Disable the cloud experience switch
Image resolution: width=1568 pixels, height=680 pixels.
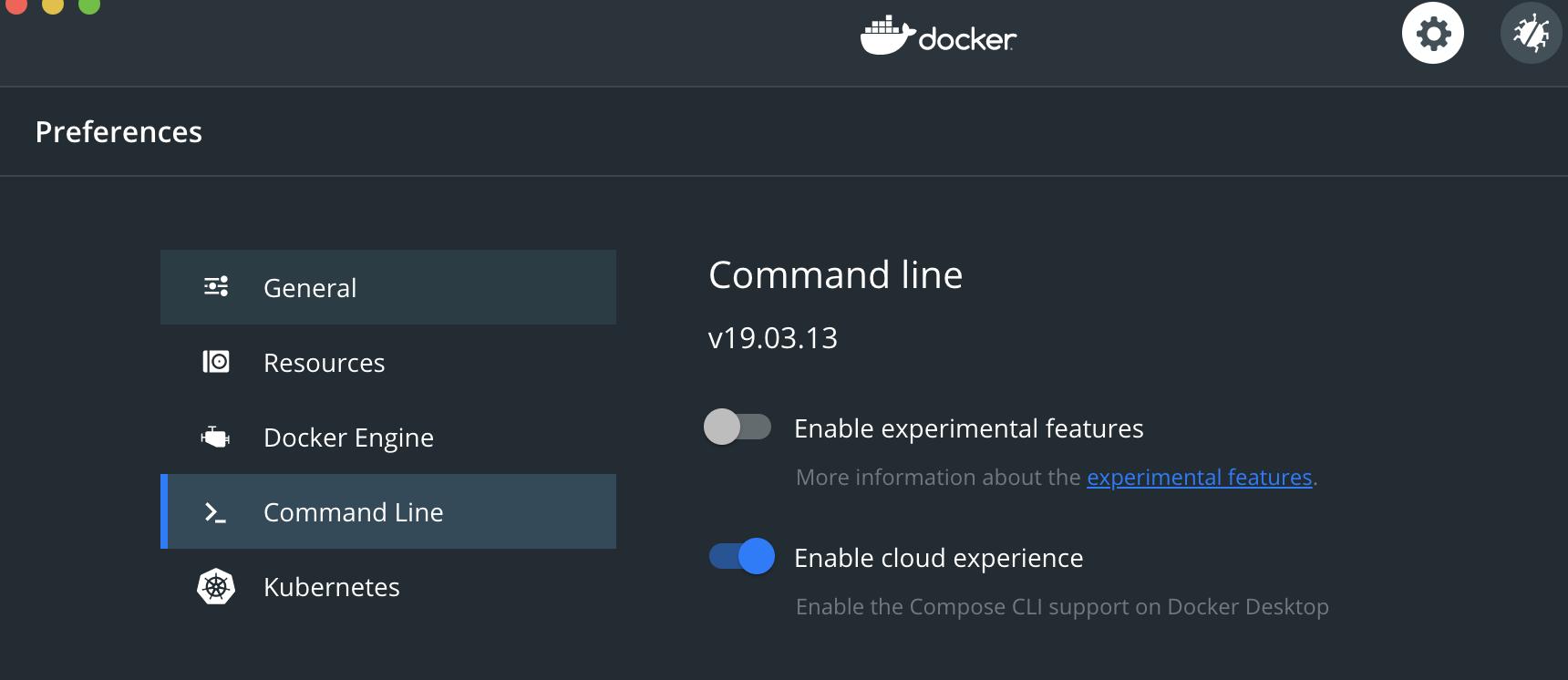(x=742, y=556)
